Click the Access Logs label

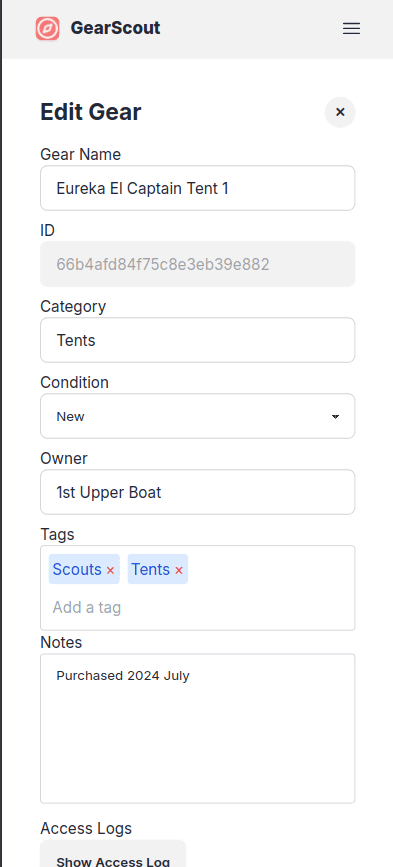click(x=86, y=828)
